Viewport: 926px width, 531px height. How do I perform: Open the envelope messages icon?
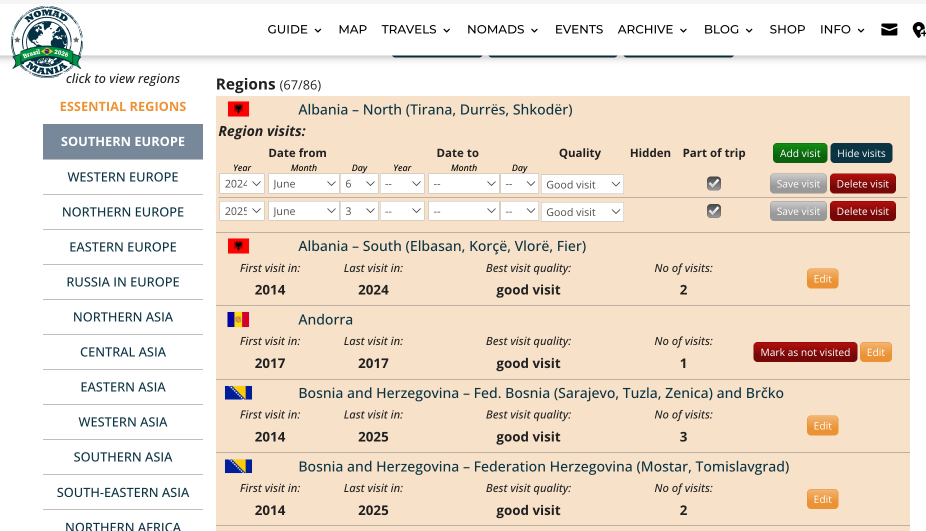[x=889, y=30]
